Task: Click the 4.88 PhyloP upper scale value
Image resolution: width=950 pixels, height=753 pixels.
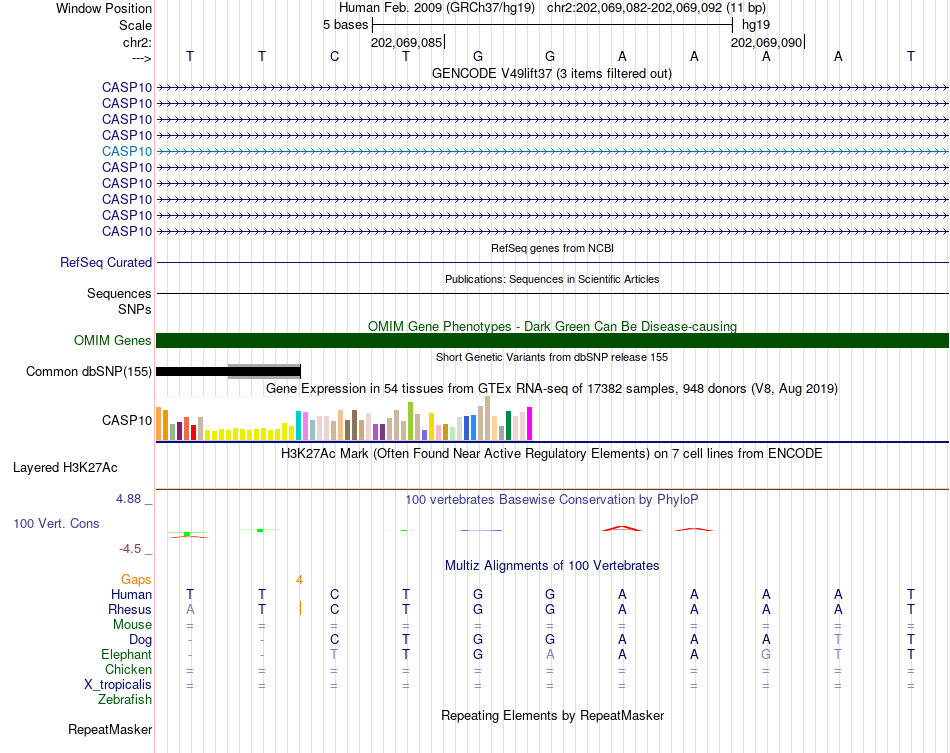Action: tap(128, 499)
